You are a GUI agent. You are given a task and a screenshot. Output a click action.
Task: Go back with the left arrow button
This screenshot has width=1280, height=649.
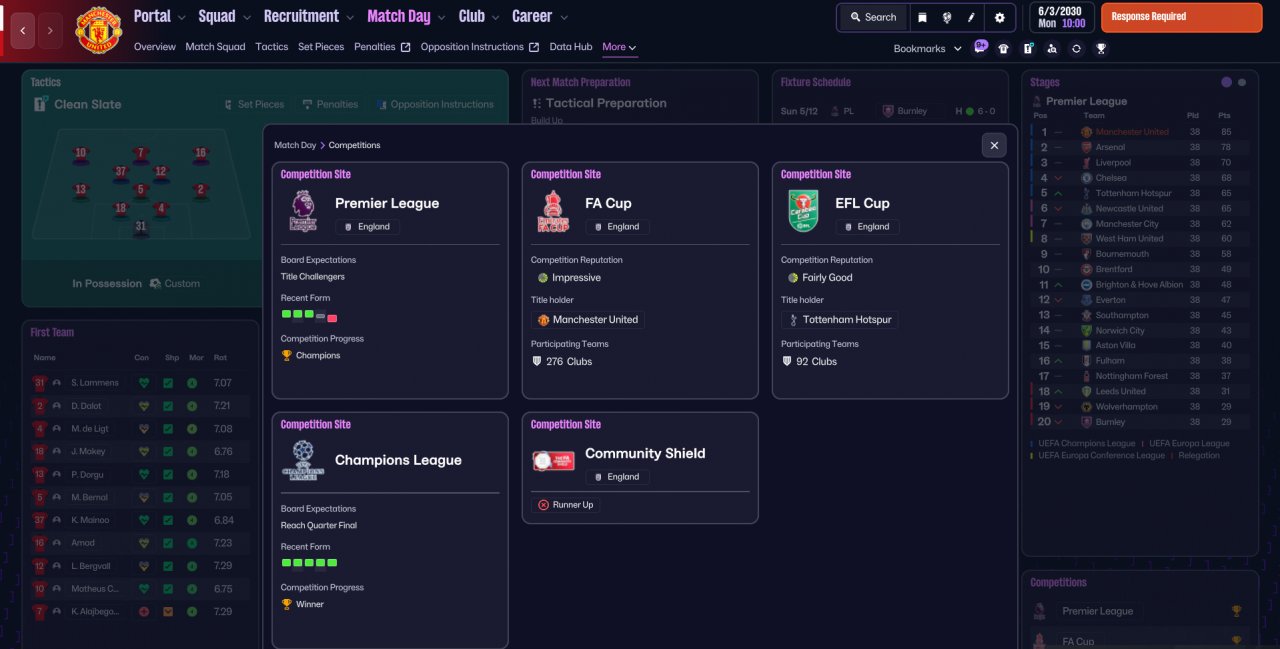point(22,31)
